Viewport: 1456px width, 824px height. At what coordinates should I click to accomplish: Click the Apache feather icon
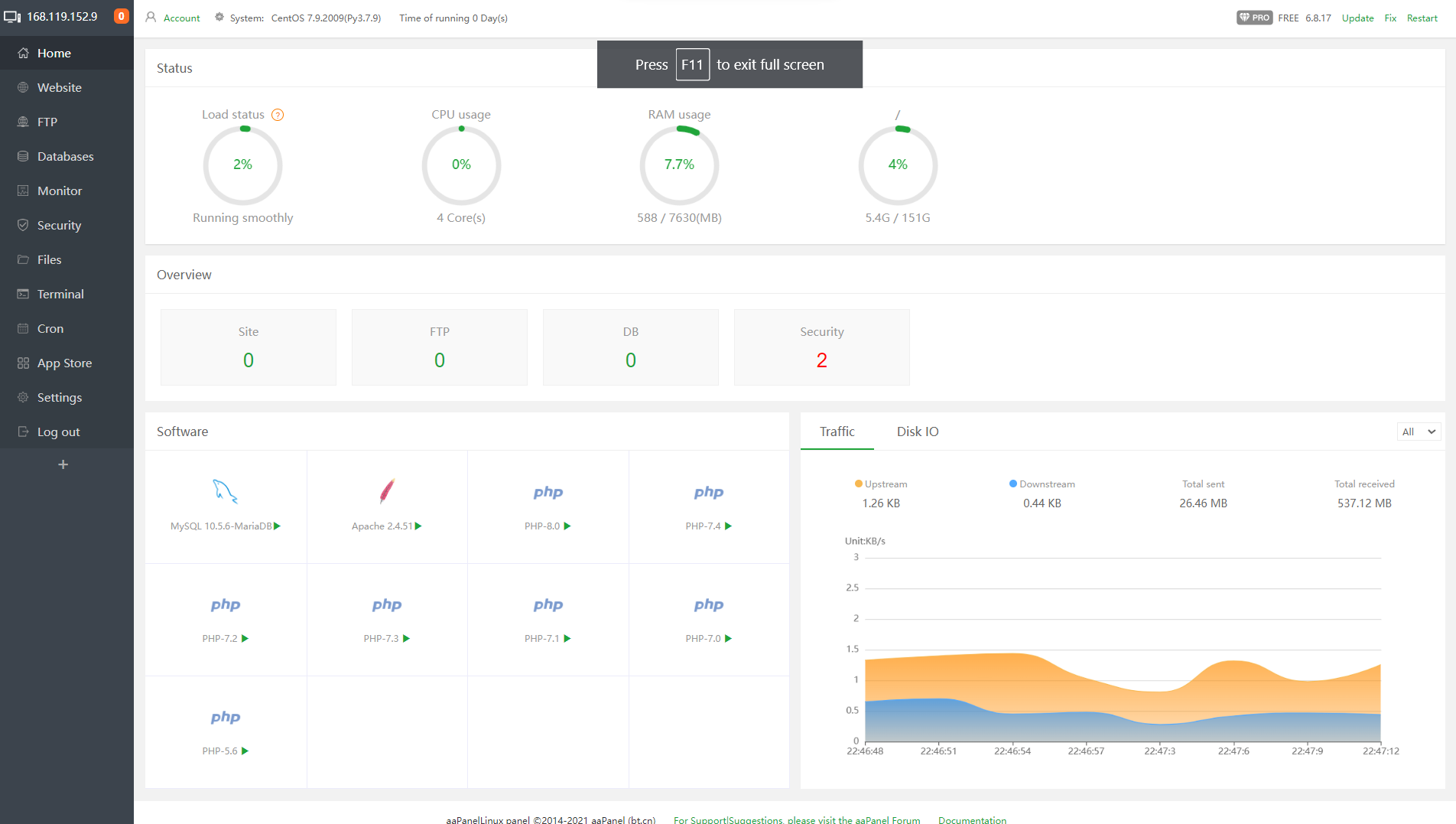[x=387, y=491]
